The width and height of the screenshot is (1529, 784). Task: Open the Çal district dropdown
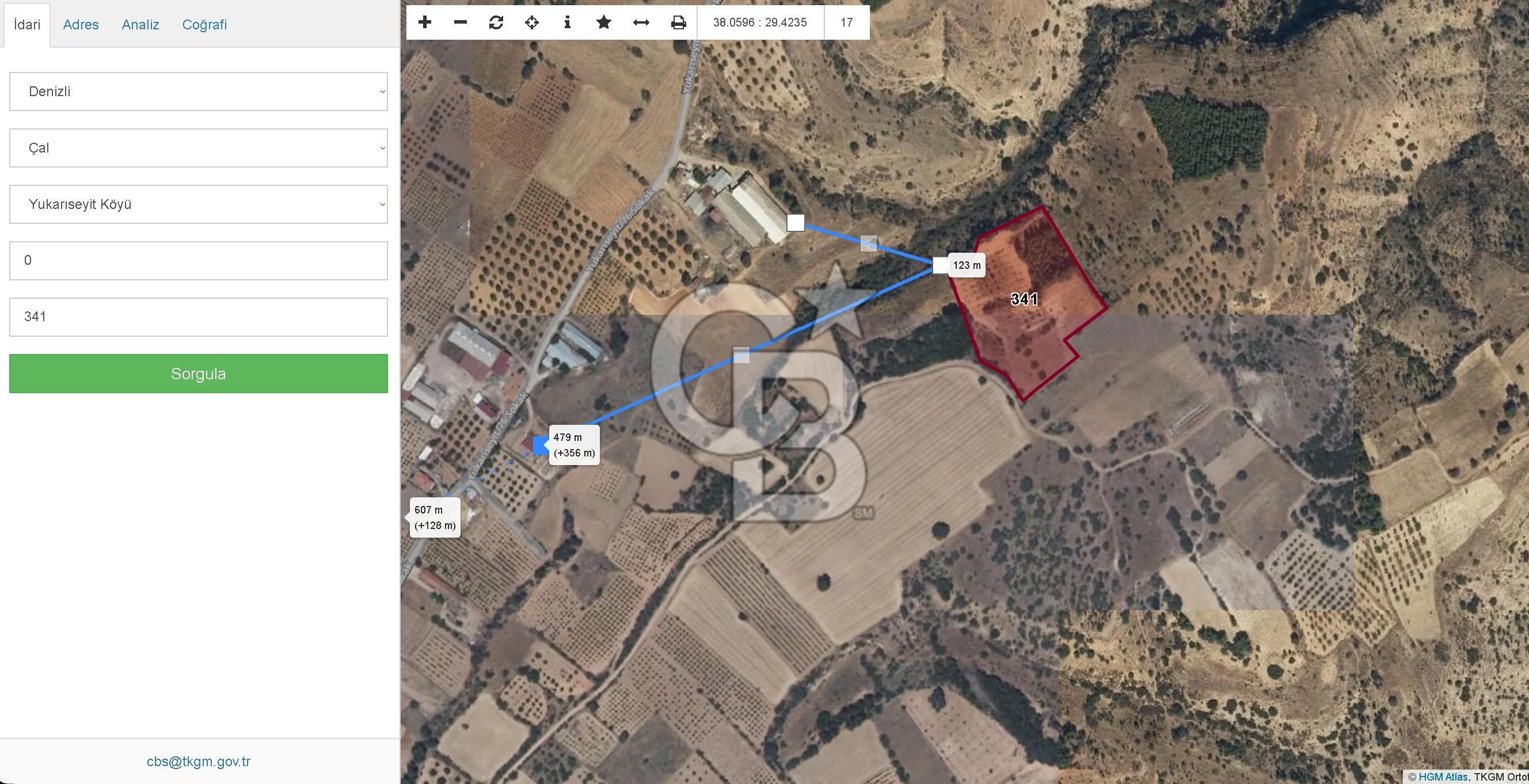coord(198,148)
